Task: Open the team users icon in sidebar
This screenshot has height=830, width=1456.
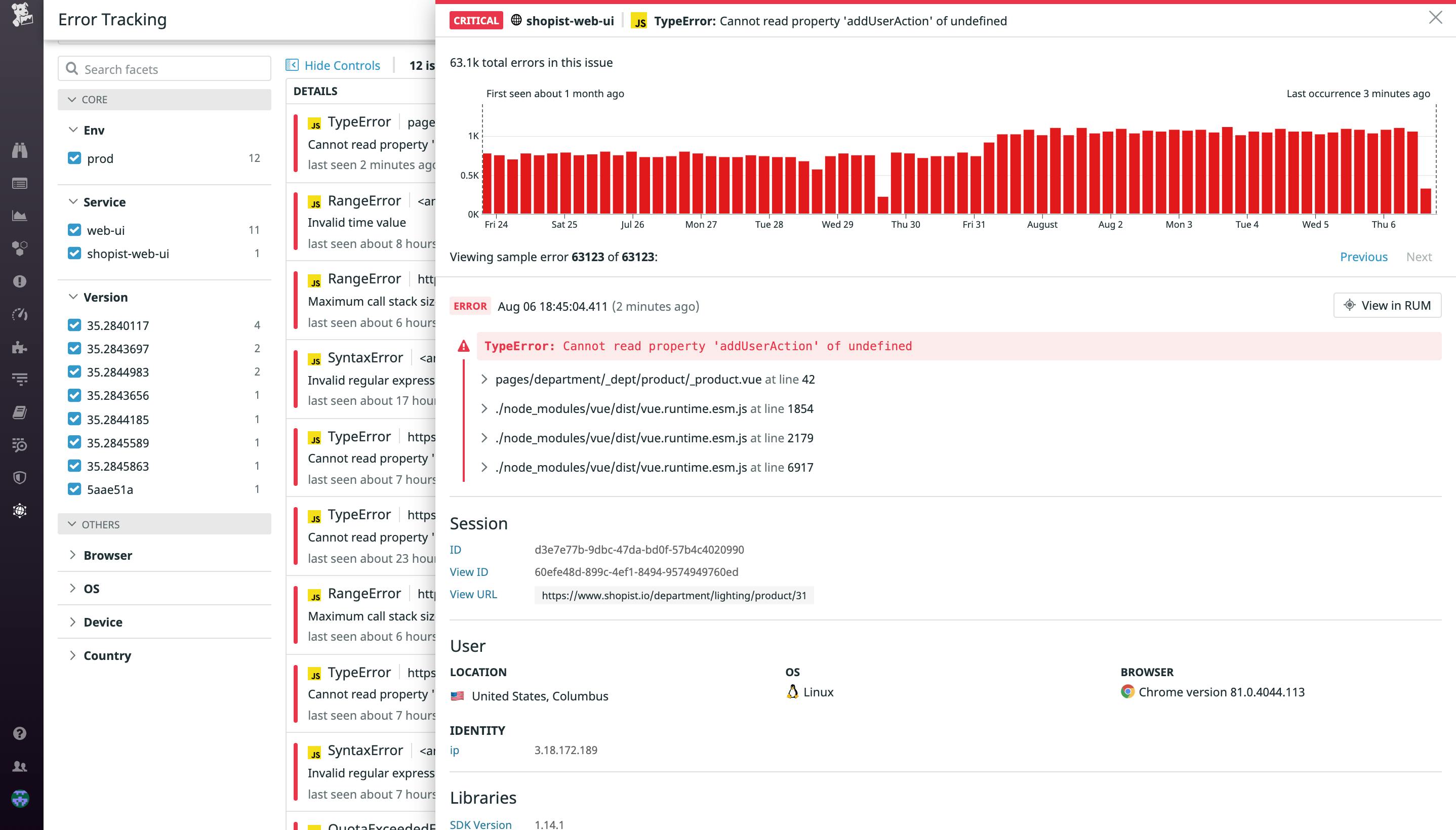Action: (20, 766)
